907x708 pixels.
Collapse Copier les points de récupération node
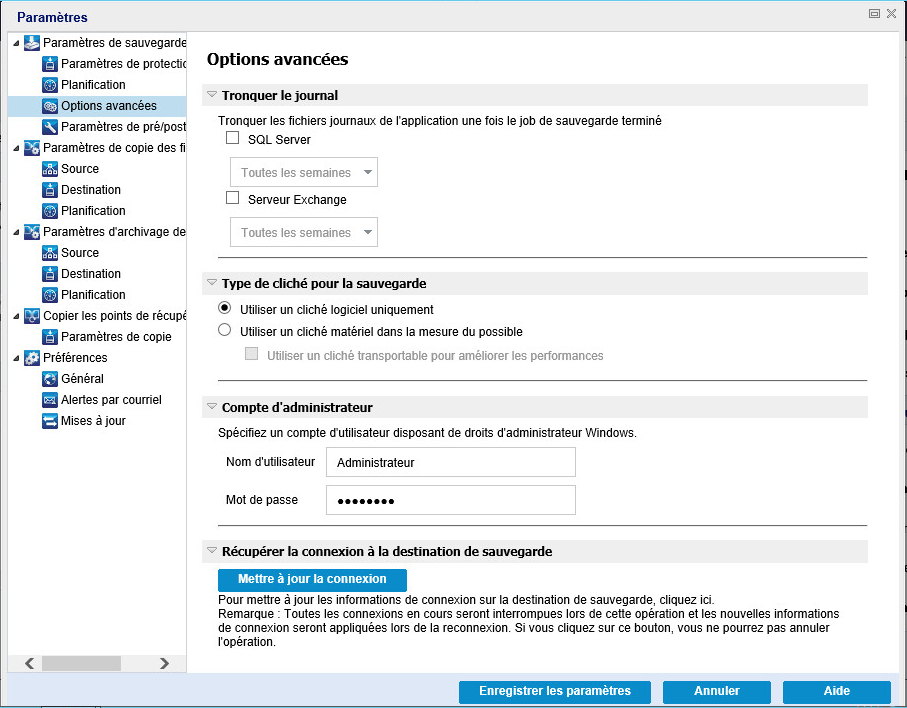(x=16, y=316)
